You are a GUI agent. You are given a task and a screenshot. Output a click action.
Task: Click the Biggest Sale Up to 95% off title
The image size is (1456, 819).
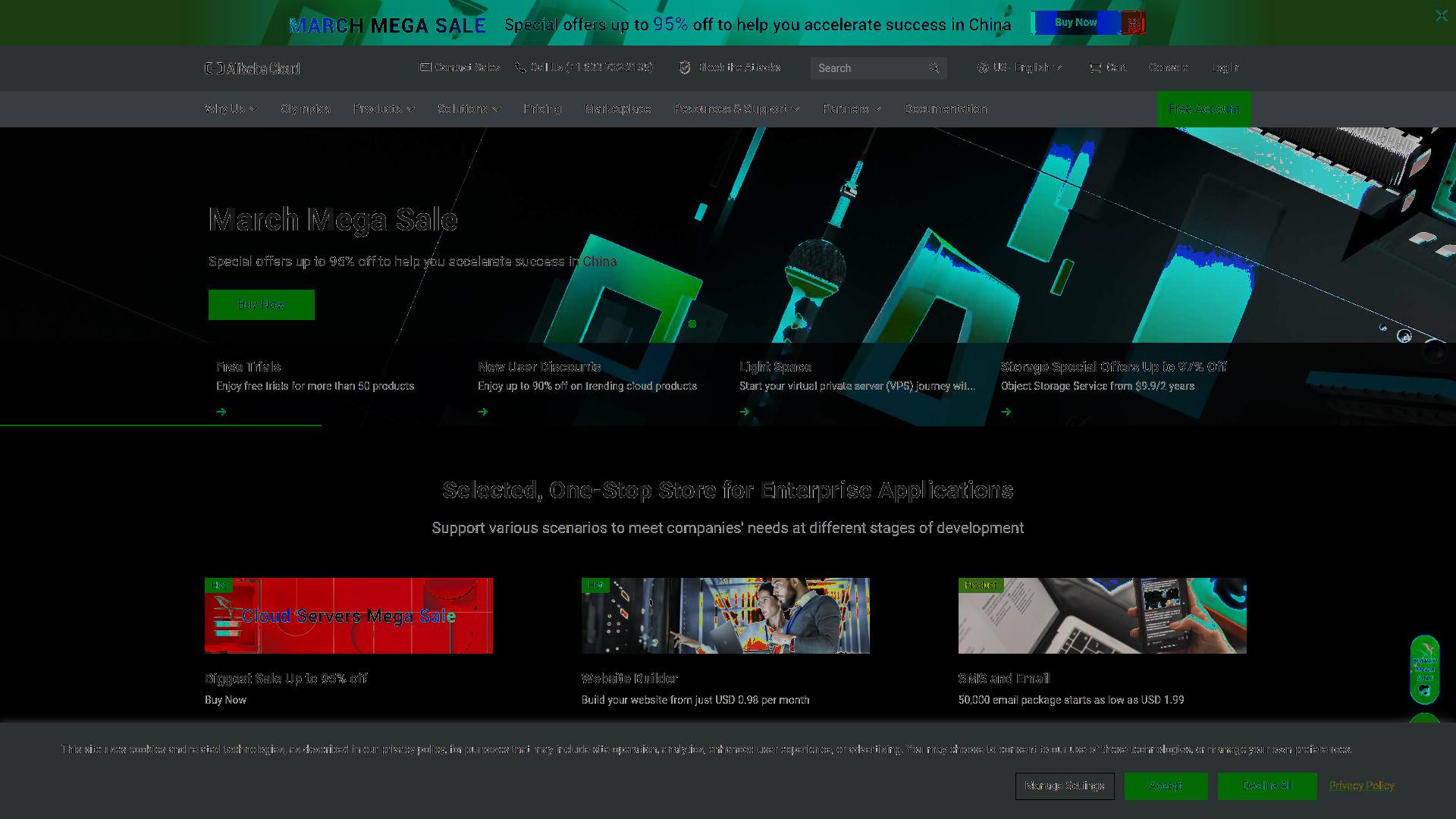tap(286, 679)
